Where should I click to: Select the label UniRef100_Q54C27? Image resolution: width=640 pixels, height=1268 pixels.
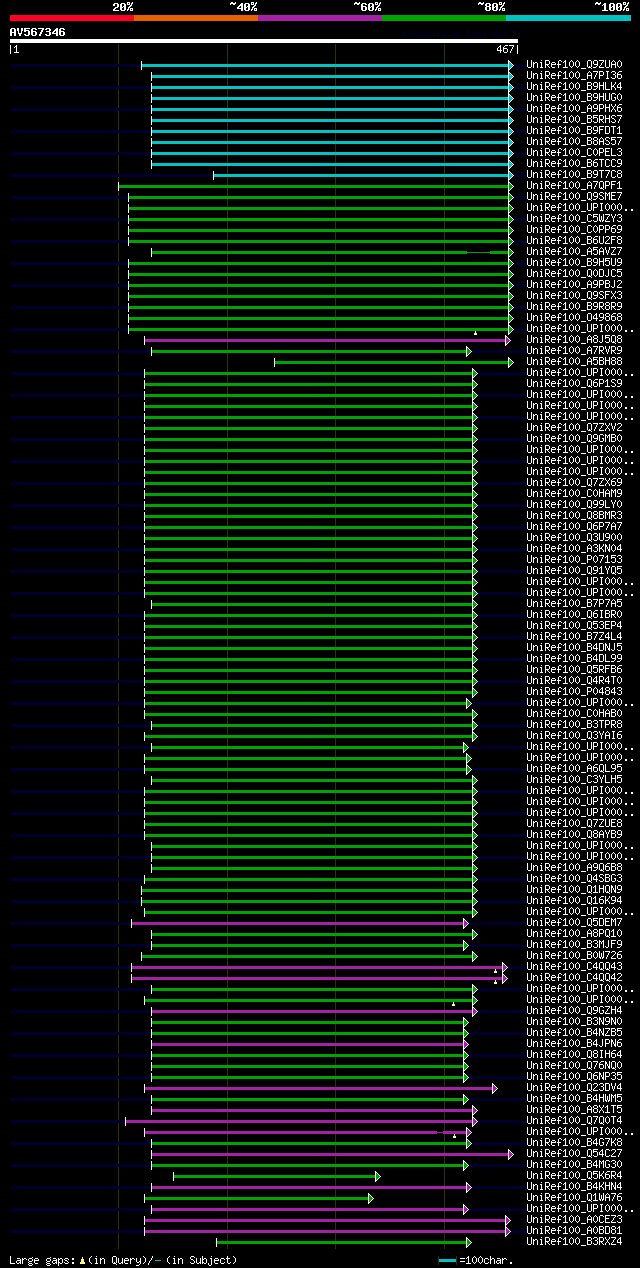click(574, 1154)
